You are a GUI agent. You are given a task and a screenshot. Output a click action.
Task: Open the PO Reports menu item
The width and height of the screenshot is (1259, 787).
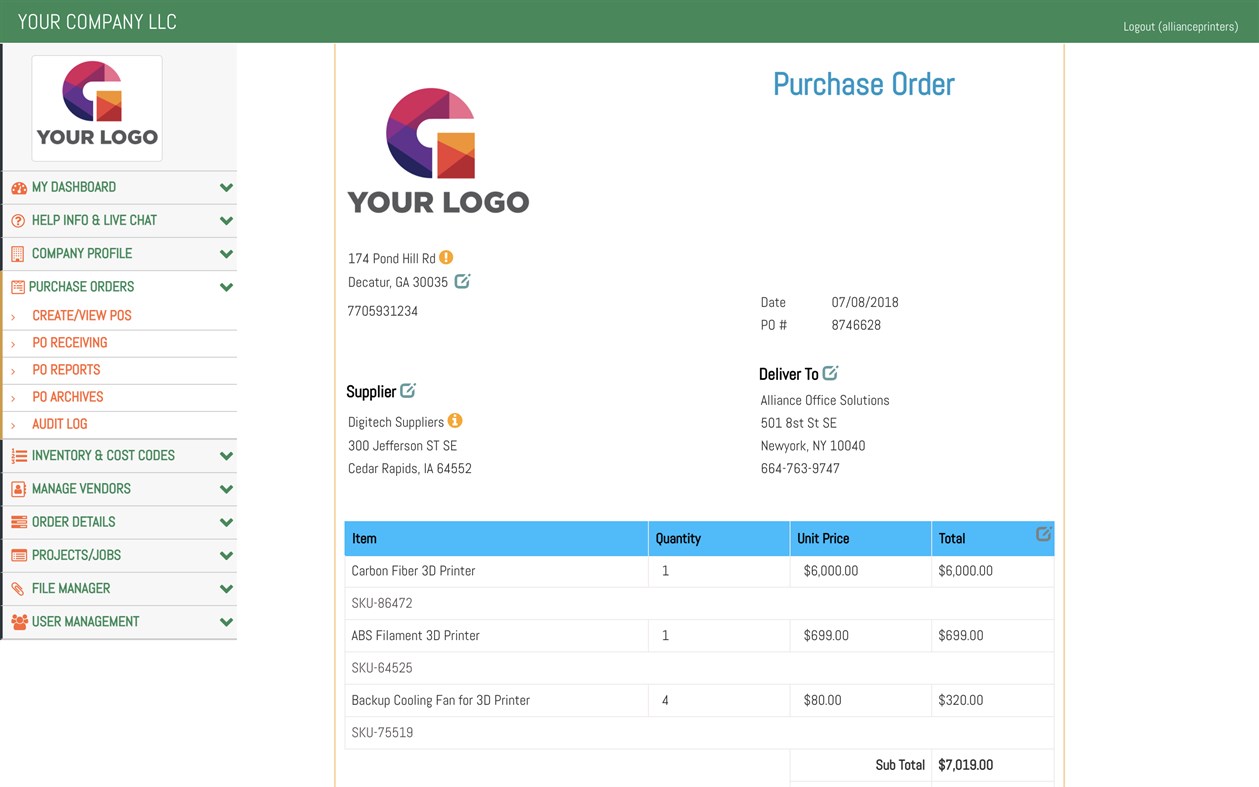66,369
